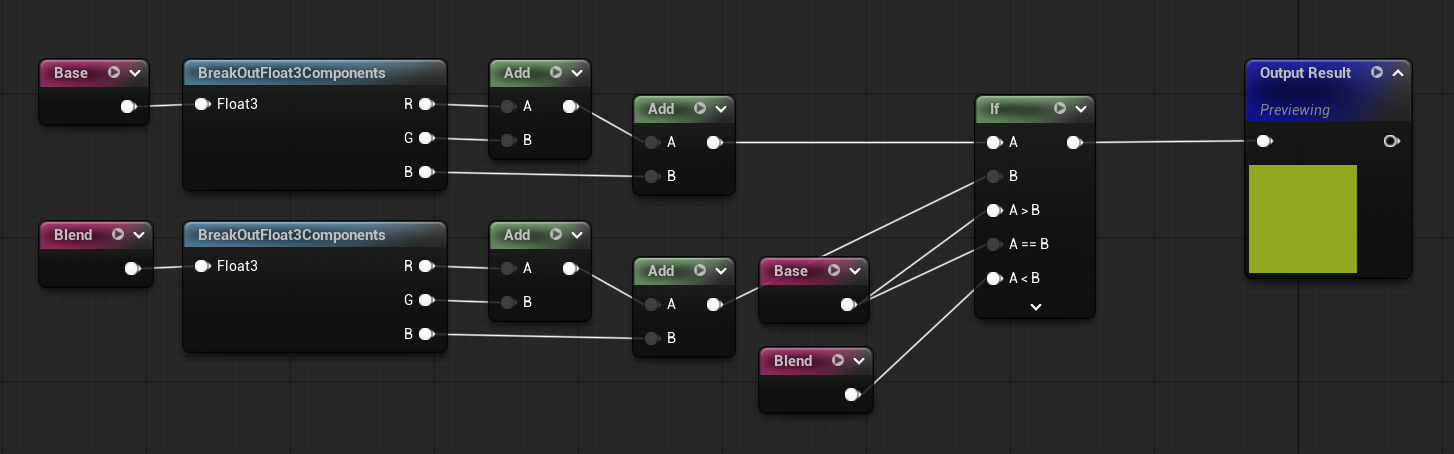Image resolution: width=1454 pixels, height=454 pixels.
Task: Toggle preview on Base node wired to BreakOutFloat3Components
Action: [x=114, y=73]
